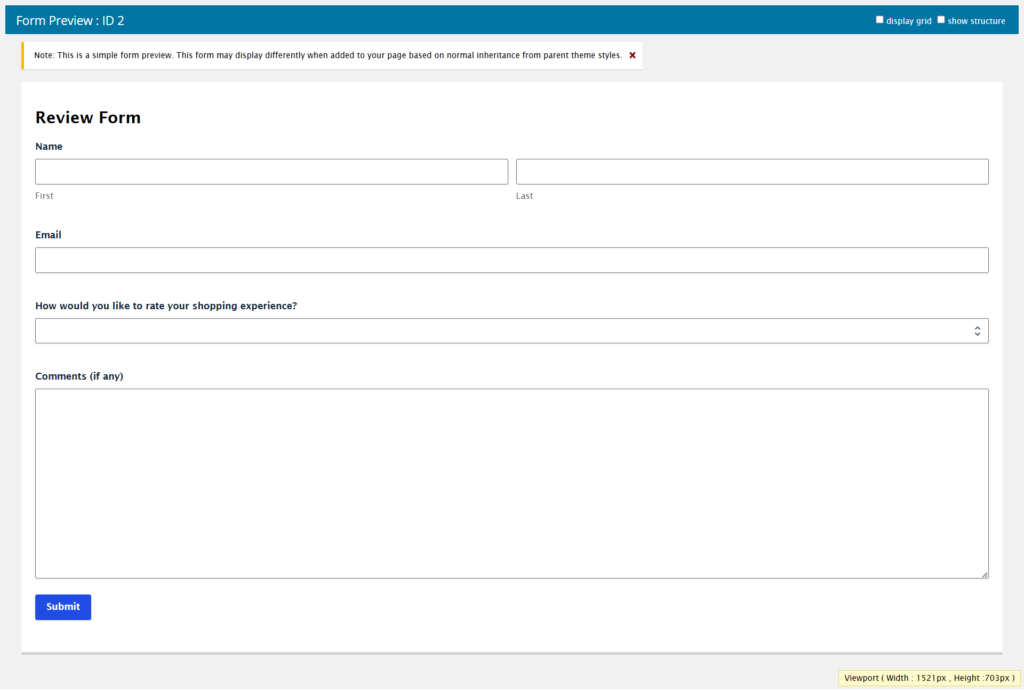1024x691 pixels.
Task: Click inside the Comments text area
Action: tap(511, 483)
